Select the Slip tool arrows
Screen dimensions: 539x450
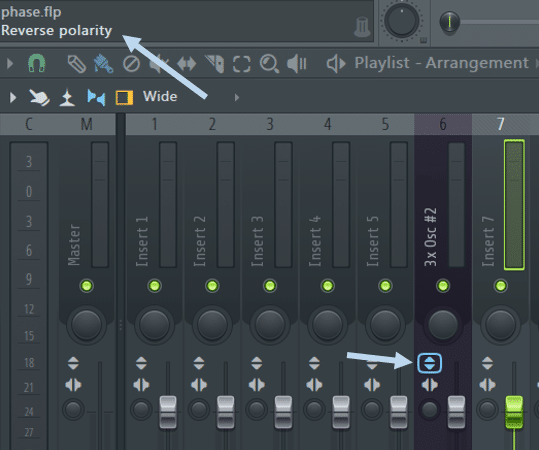coord(187,64)
